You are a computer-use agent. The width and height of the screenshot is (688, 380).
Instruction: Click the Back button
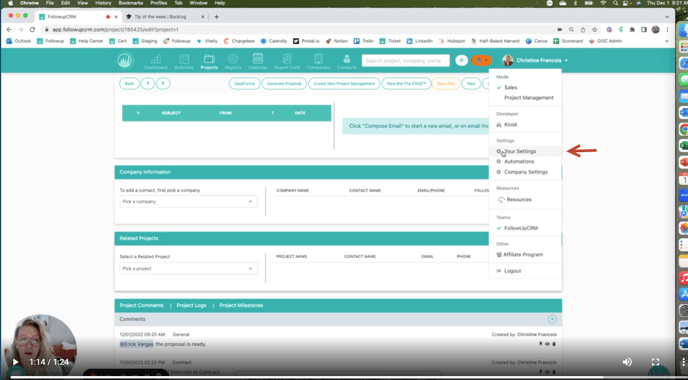click(x=129, y=83)
